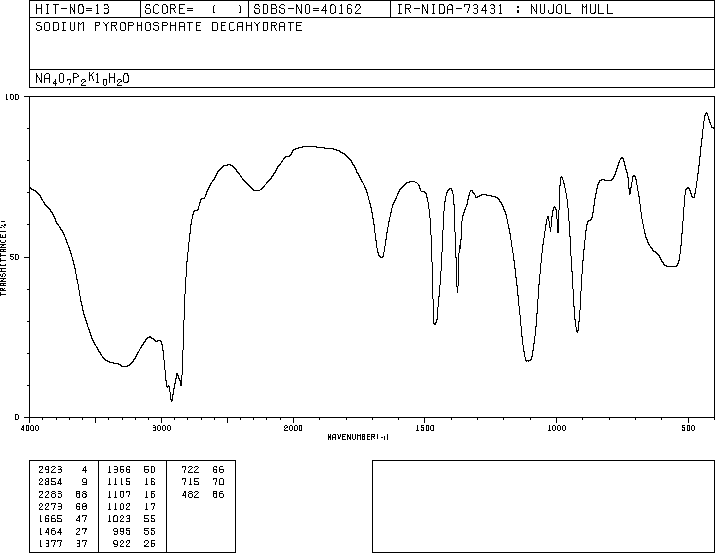The image size is (715, 553).
Task: Click the 1023 peak table entry
Action: [131, 519]
